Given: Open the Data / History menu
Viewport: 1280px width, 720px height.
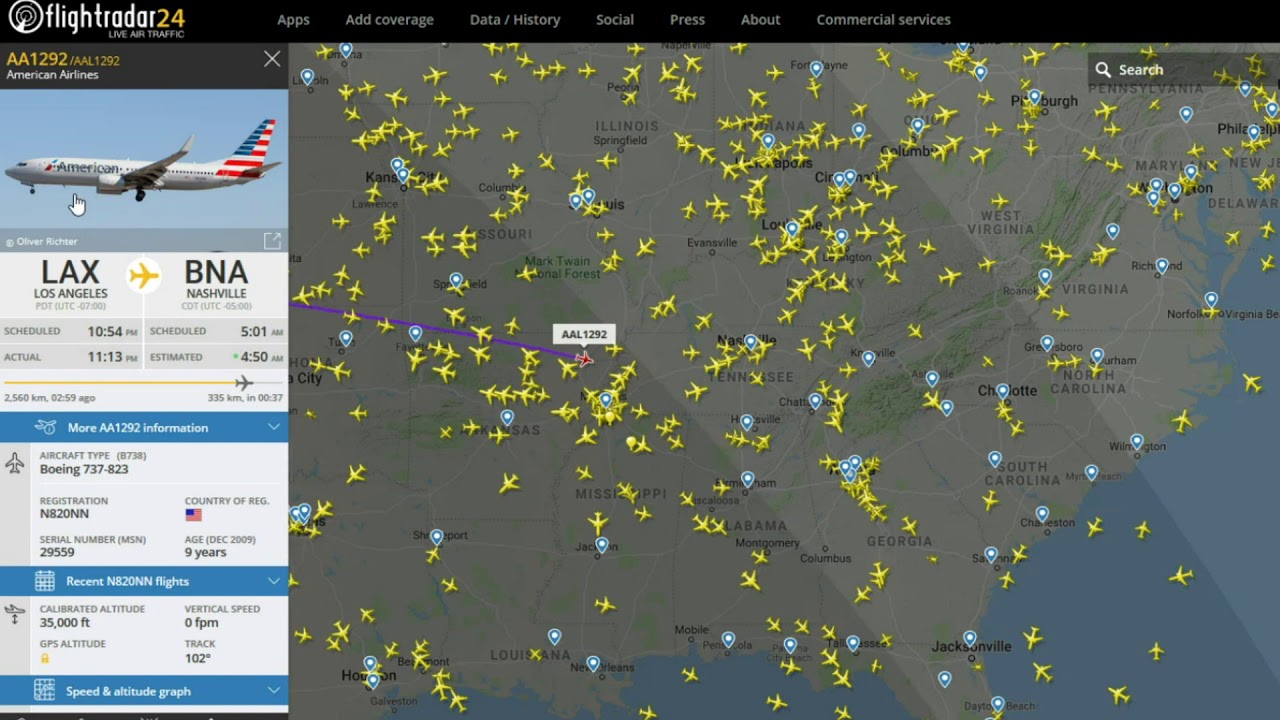Looking at the screenshot, I should [x=515, y=20].
